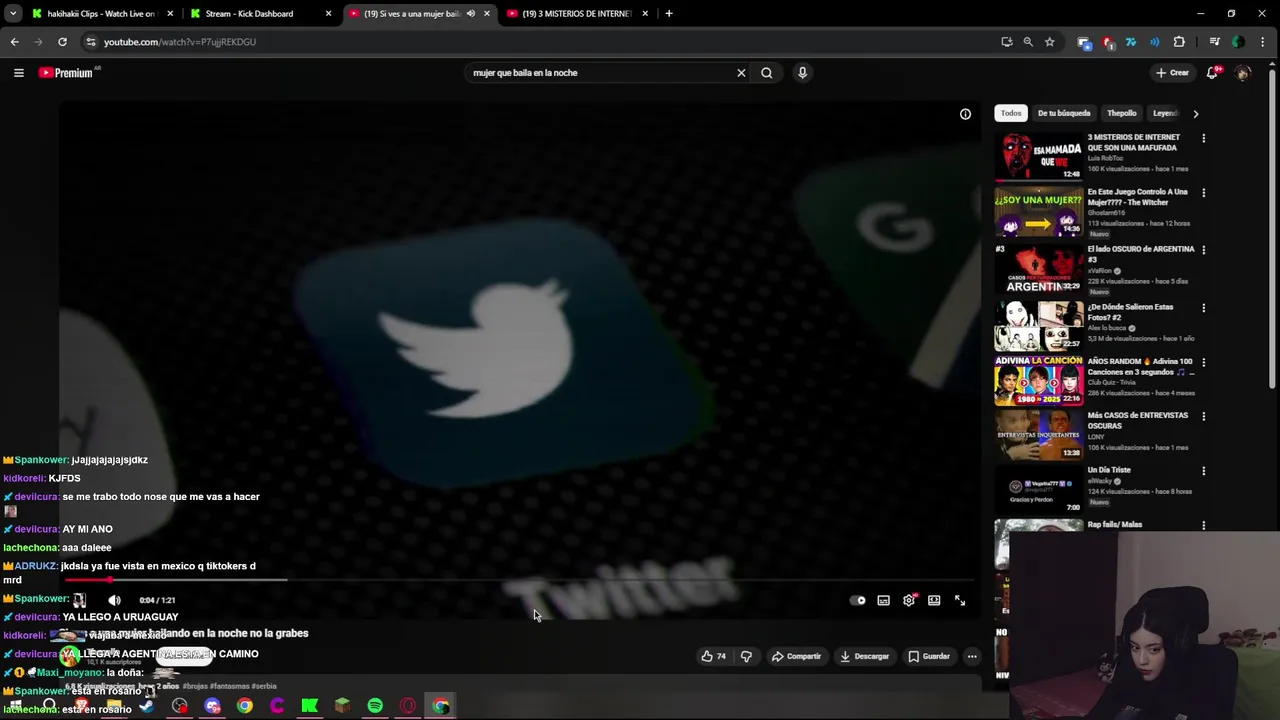
Task: Open the 7TV extension icon
Action: 1131,42
